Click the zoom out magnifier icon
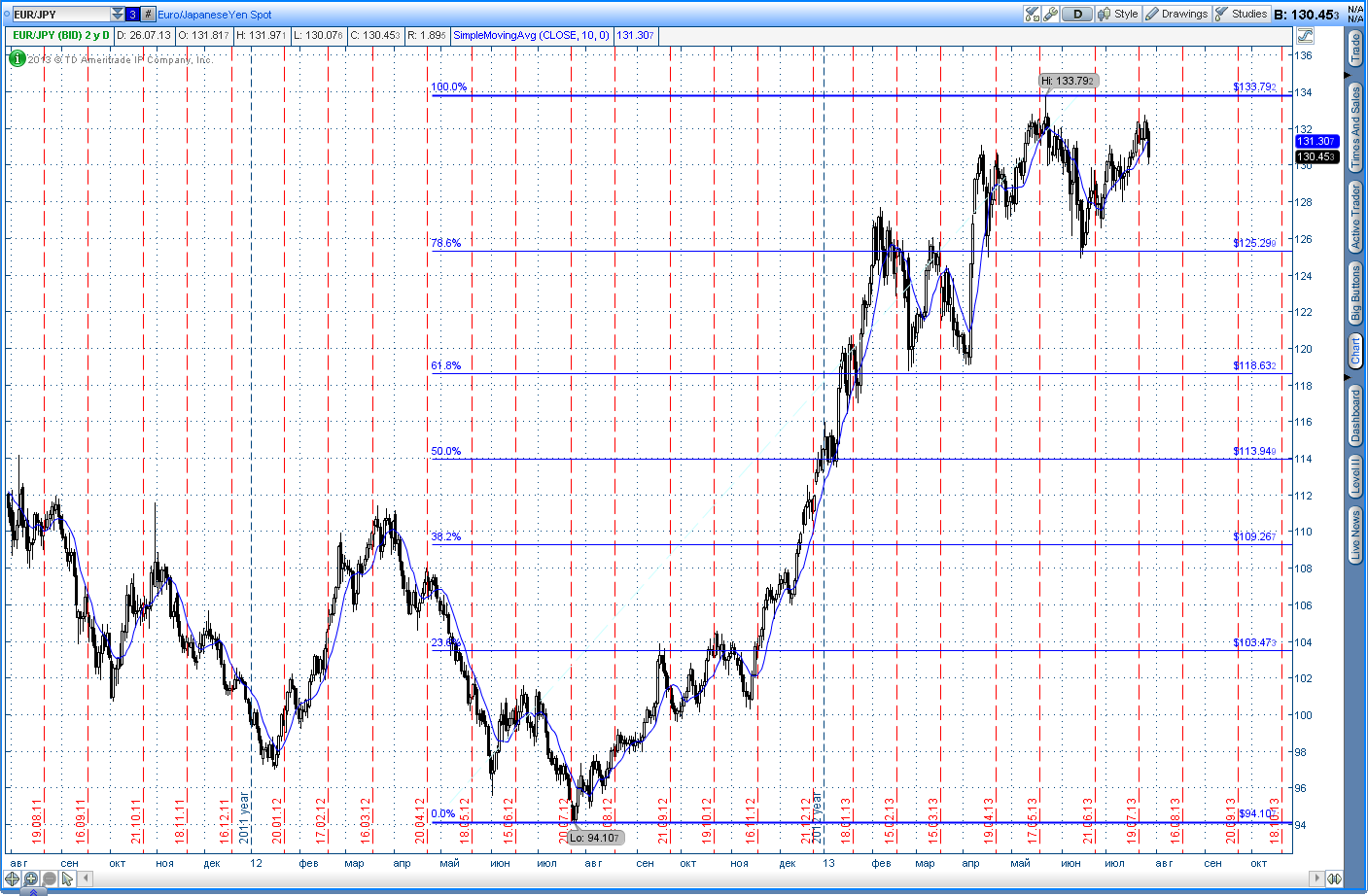The image size is (1368, 896). [x=49, y=879]
